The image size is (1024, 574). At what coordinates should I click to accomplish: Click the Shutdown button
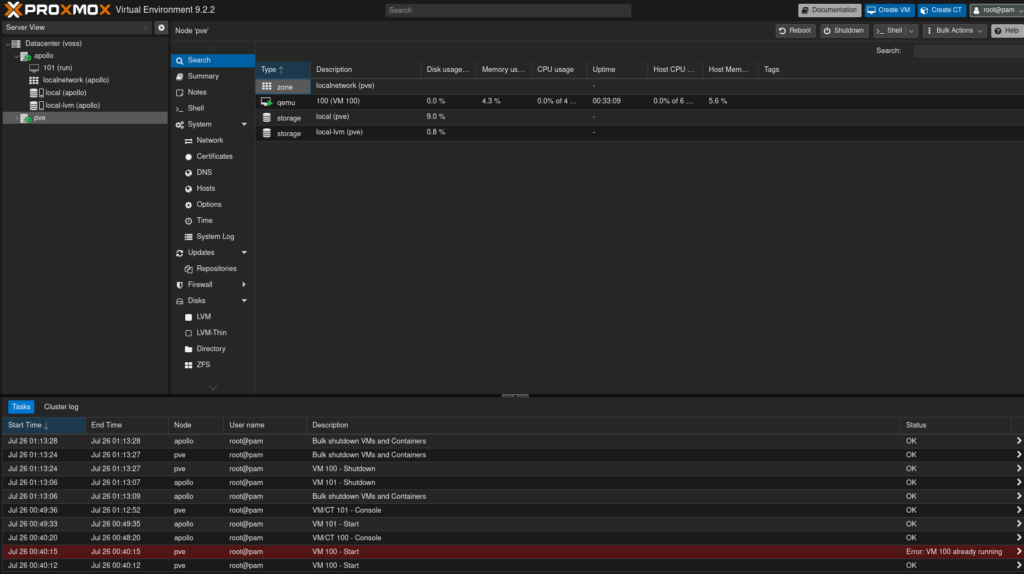click(844, 31)
